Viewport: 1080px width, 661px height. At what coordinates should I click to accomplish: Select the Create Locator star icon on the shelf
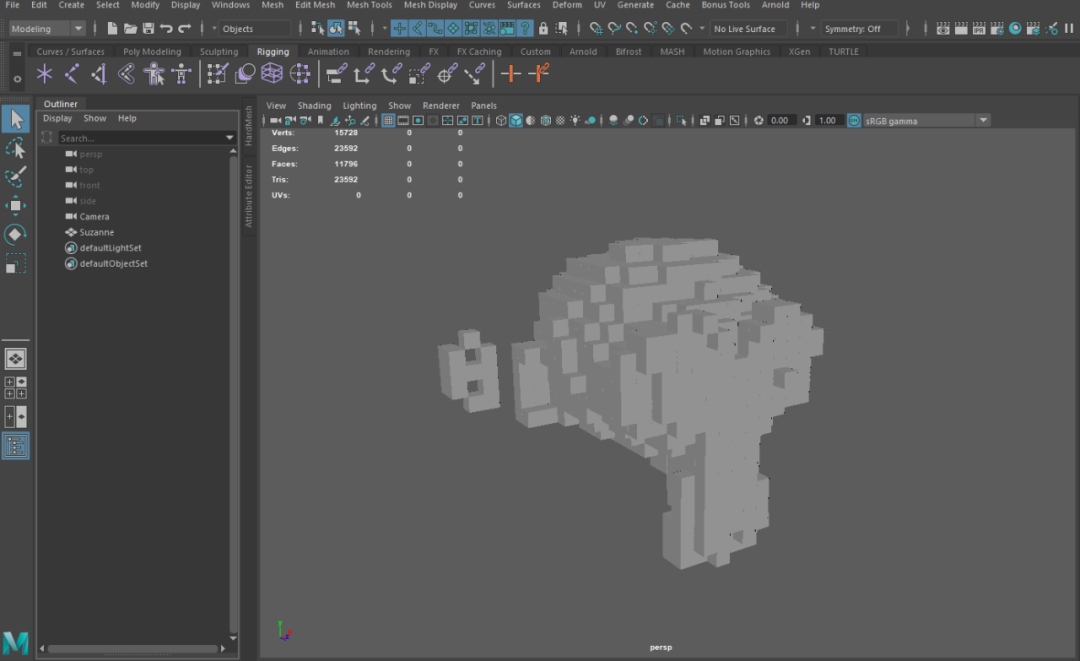click(44, 74)
